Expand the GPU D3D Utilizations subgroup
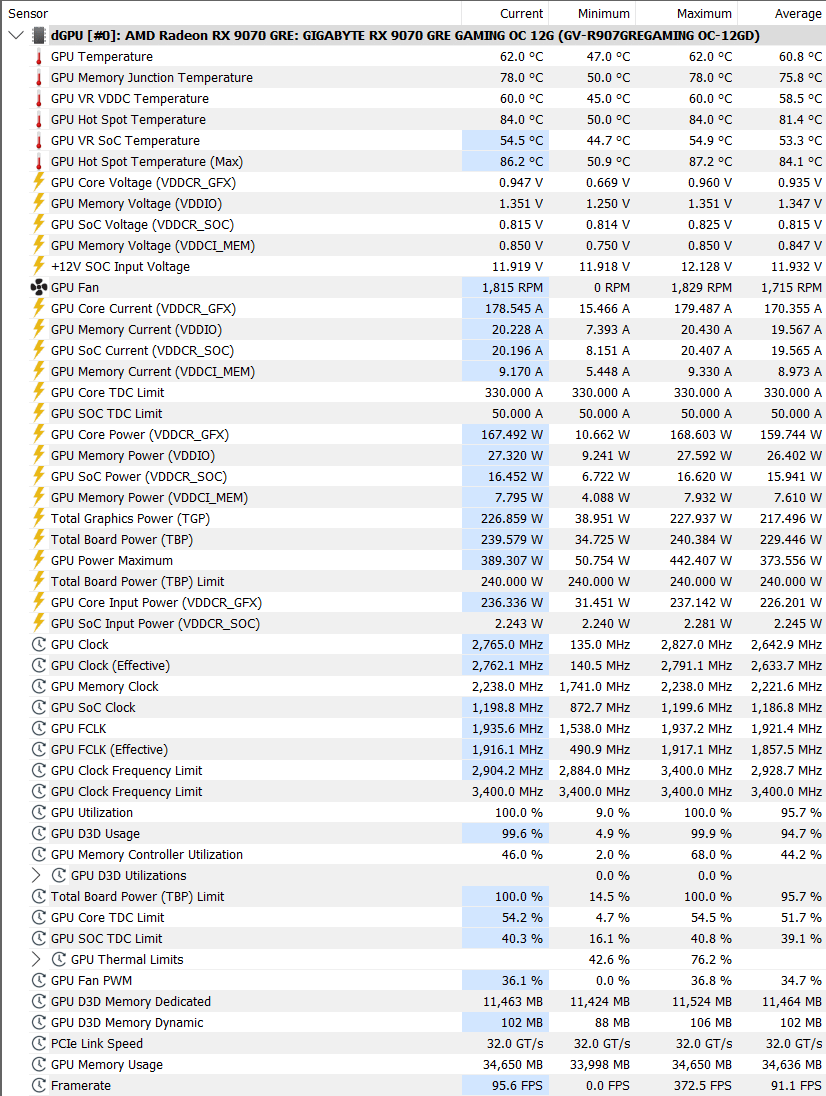The image size is (826, 1096). (36, 875)
